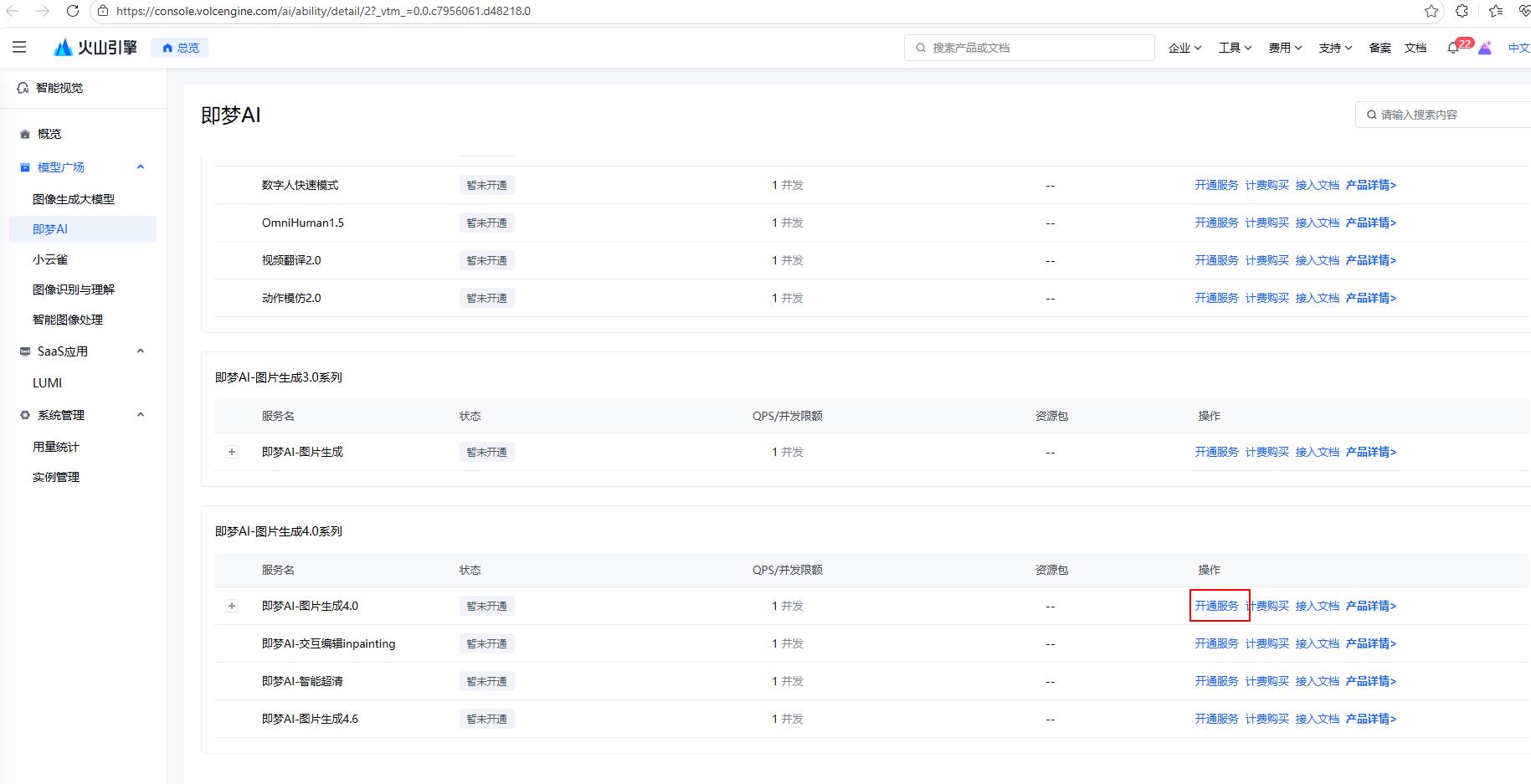
Task: Reload the page with browser refresh icon
Action: click(73, 11)
